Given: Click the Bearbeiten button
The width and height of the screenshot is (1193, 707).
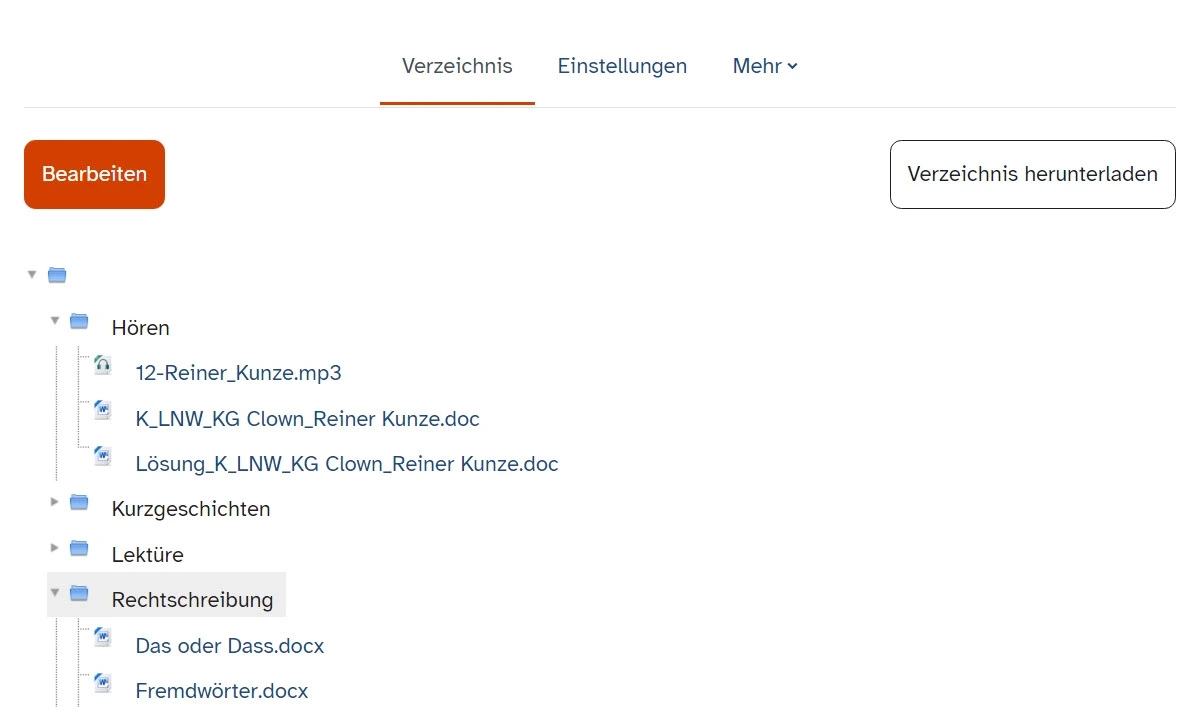Looking at the screenshot, I should click(94, 174).
